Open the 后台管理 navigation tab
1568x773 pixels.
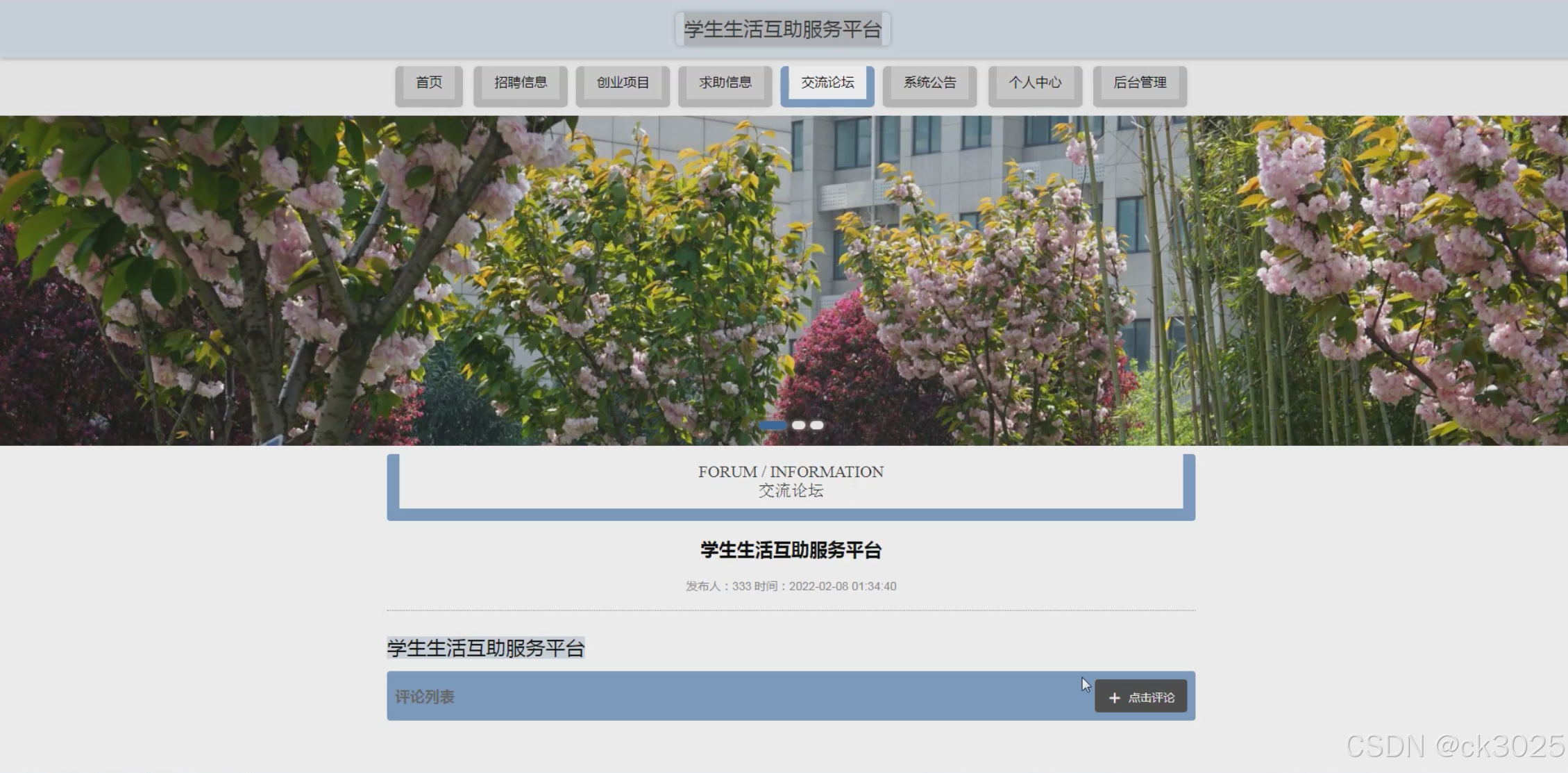pyautogui.click(x=1139, y=83)
